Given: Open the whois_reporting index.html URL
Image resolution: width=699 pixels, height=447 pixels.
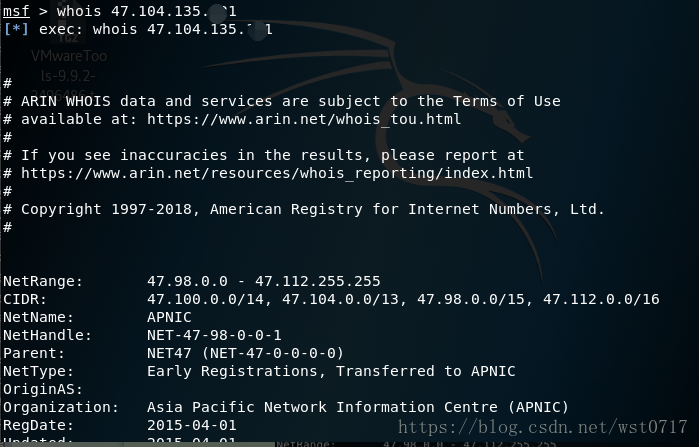Looking at the screenshot, I should coord(277,173).
